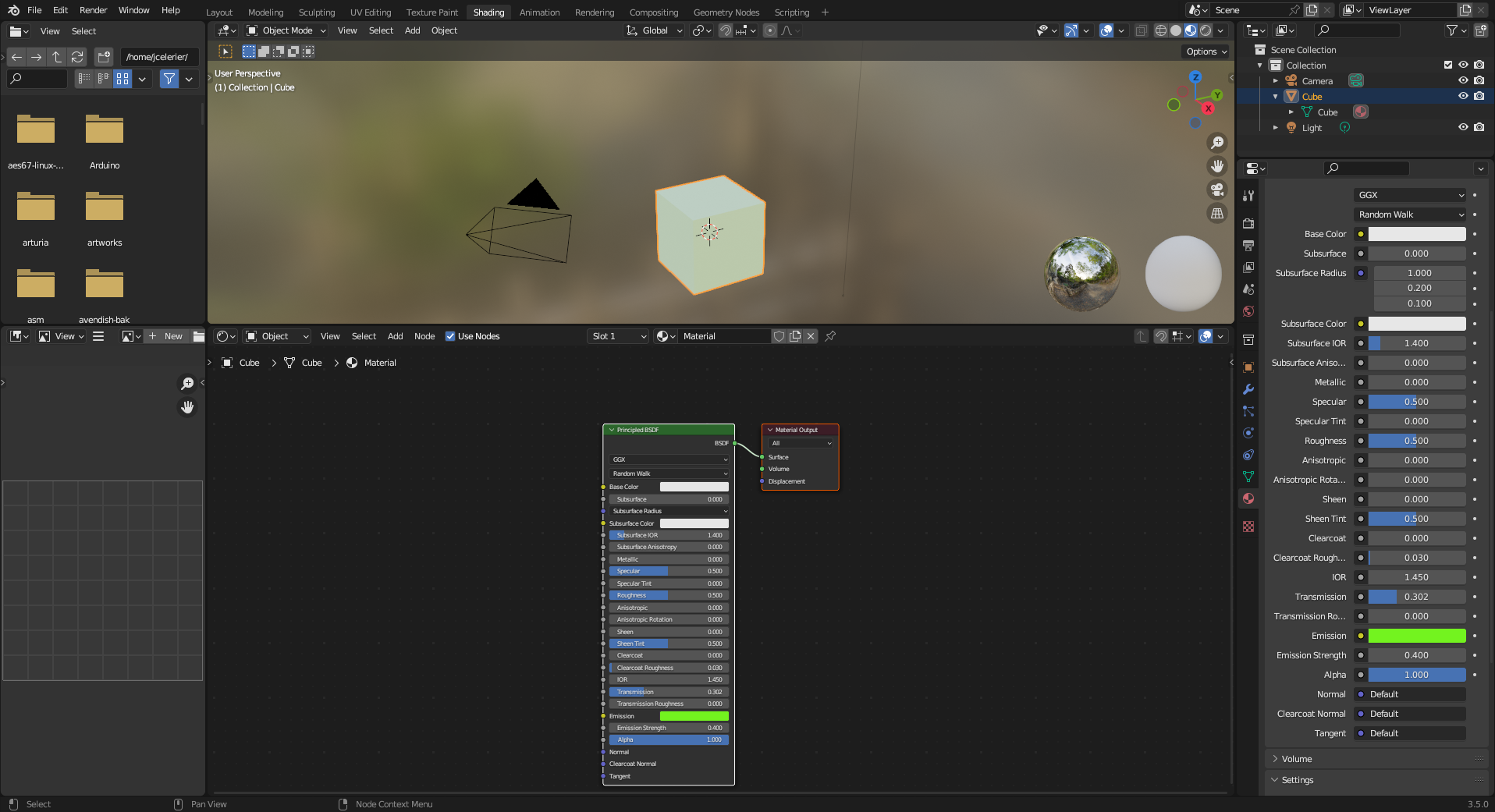
Task: Go to parent directory in file browser
Action: coord(57,57)
